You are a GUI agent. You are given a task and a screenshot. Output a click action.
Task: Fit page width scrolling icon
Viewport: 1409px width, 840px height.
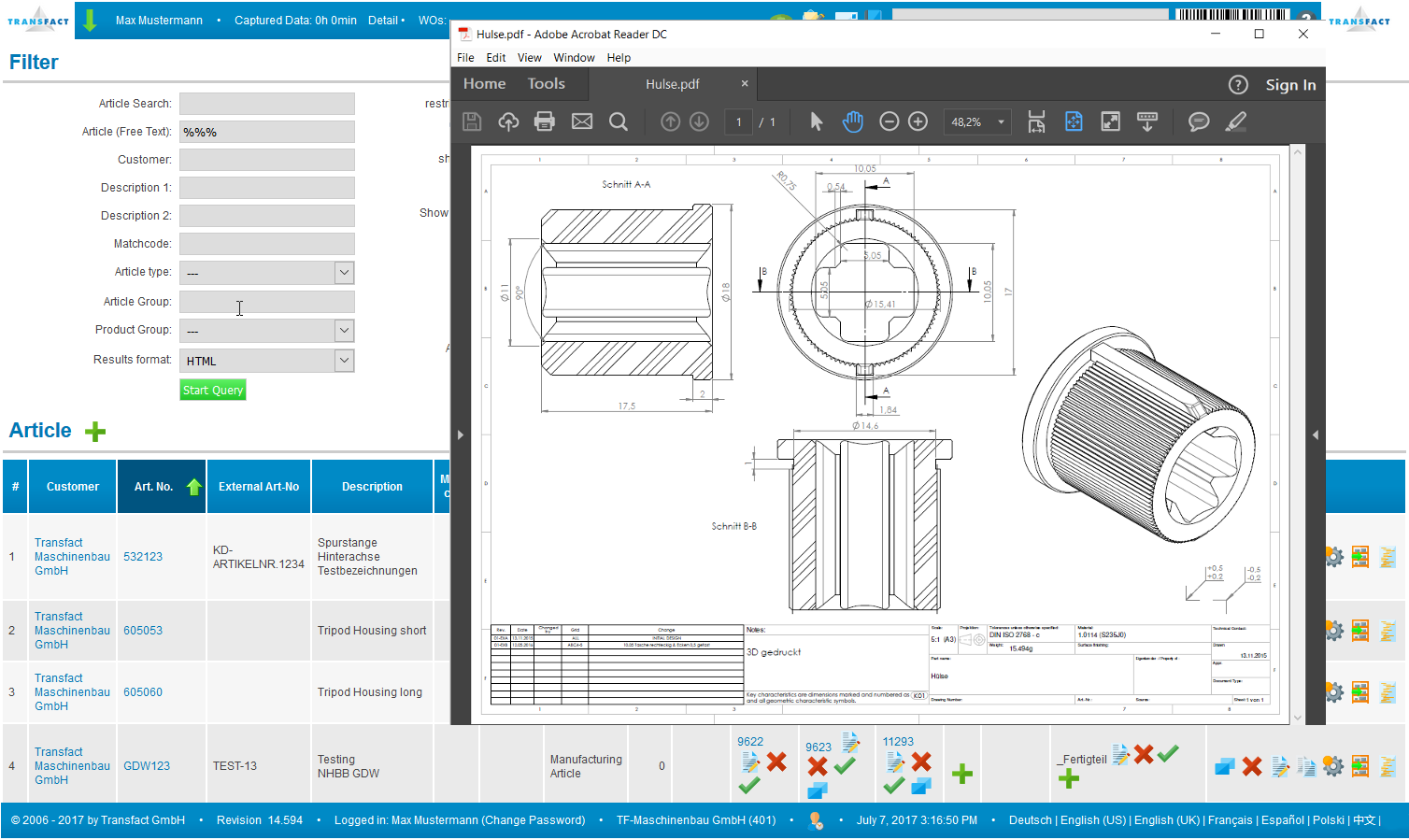[1036, 121]
